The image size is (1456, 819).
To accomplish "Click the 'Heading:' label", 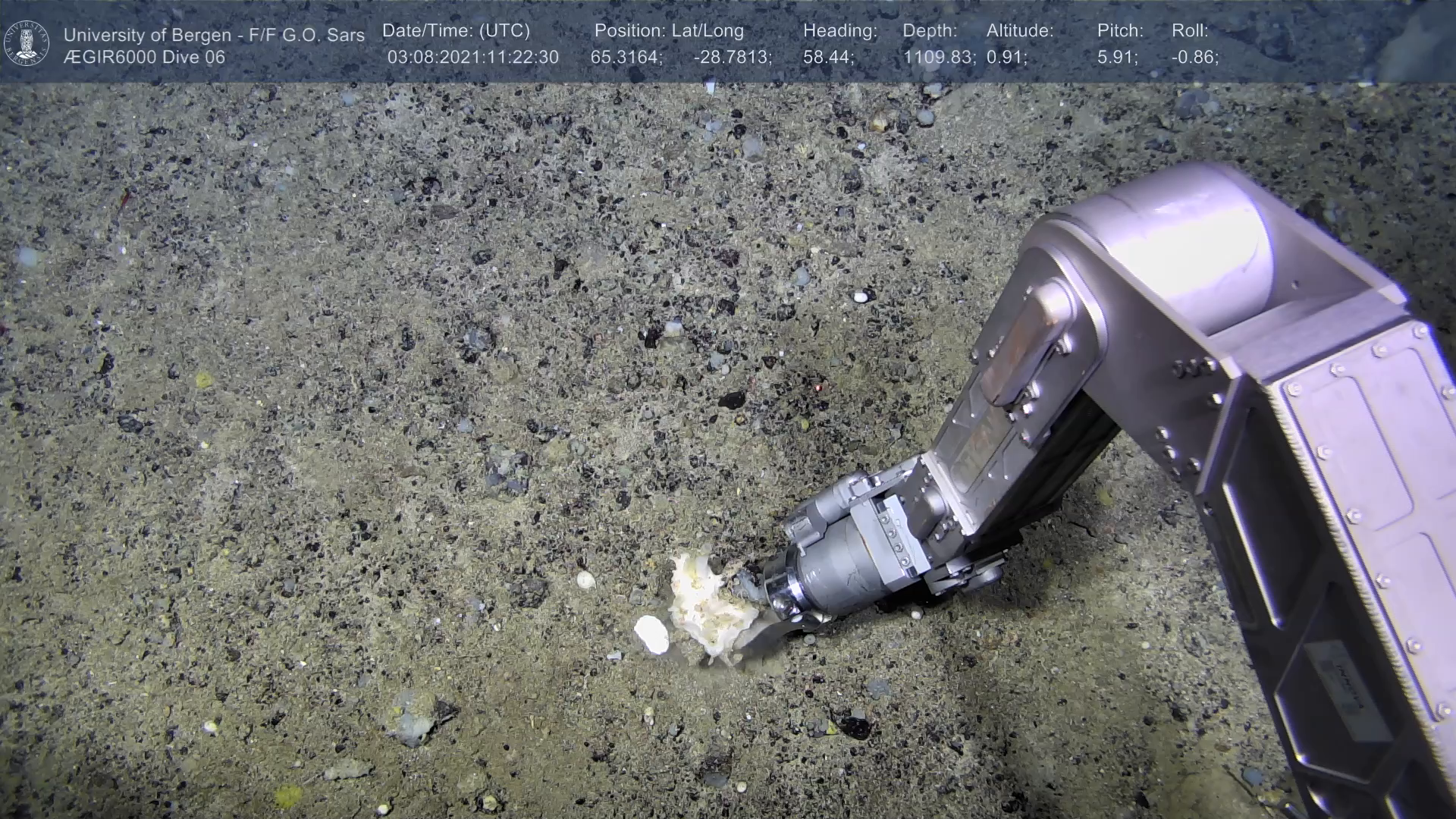I will click(839, 31).
